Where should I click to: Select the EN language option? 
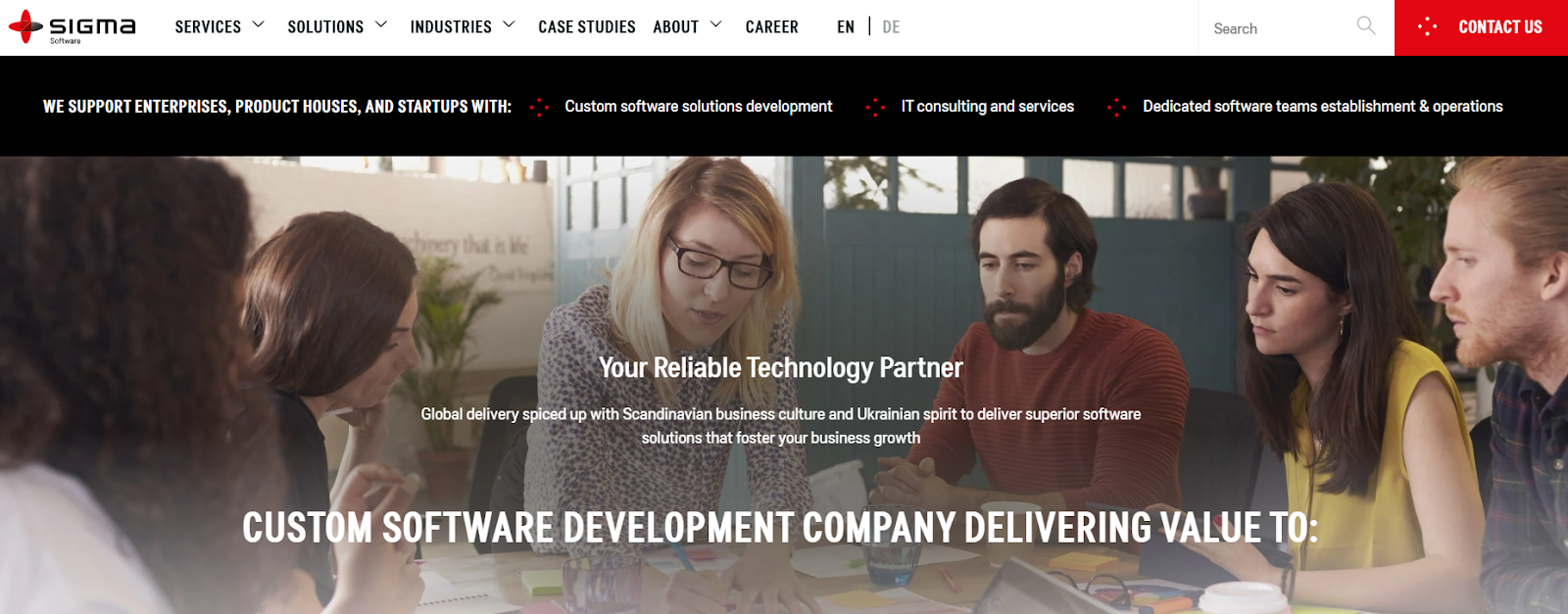(846, 27)
